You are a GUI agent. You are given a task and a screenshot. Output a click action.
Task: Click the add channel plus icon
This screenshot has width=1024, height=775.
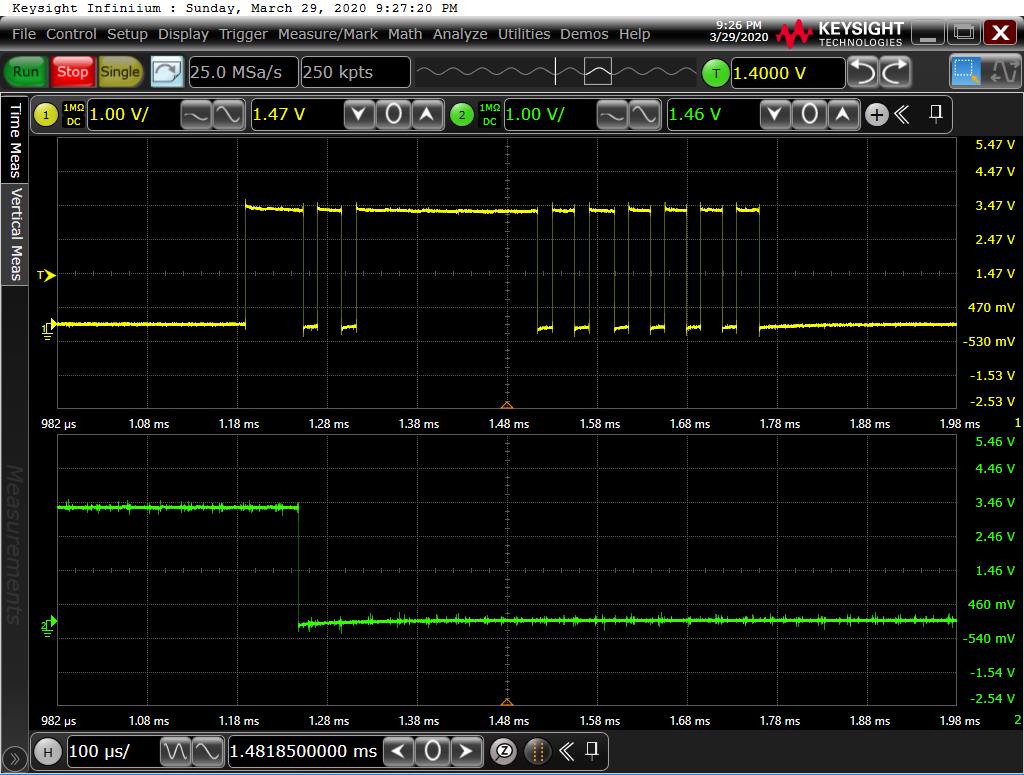(x=877, y=114)
